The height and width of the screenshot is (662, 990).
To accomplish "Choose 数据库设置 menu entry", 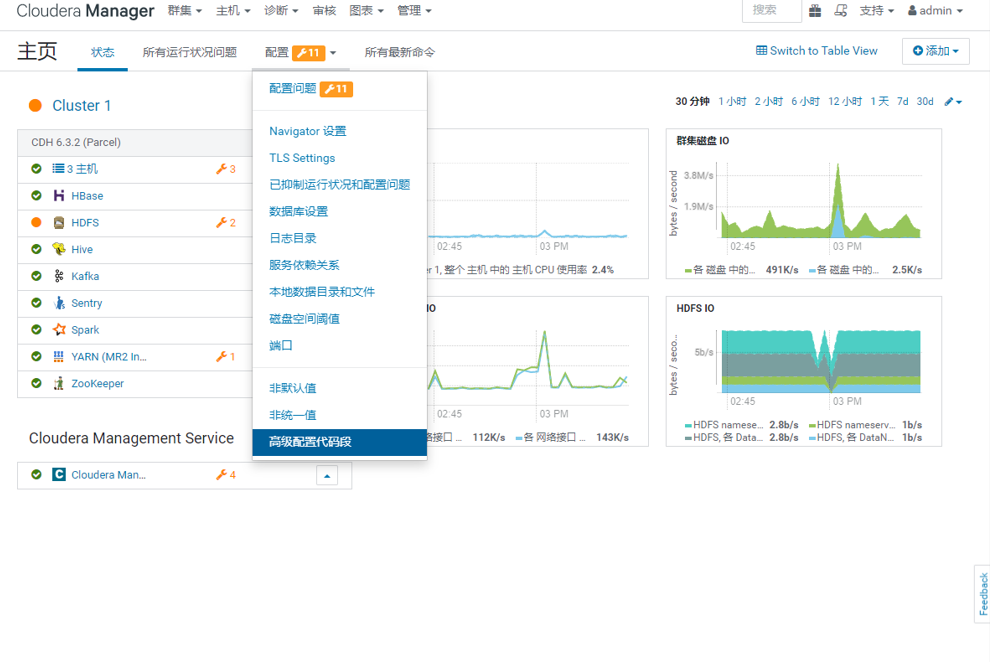I will [299, 211].
